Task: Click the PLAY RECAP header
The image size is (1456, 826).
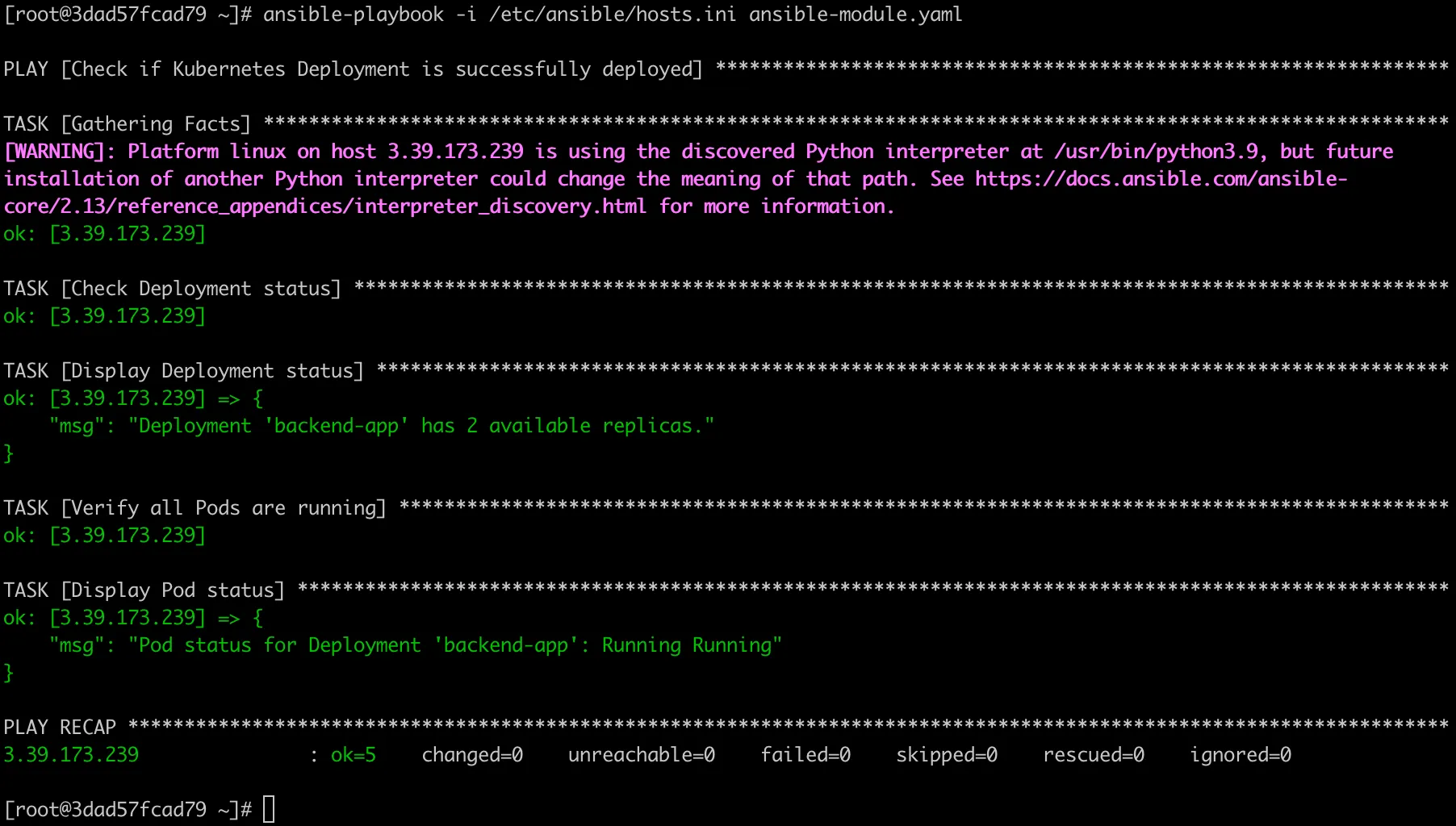Action: [60, 728]
